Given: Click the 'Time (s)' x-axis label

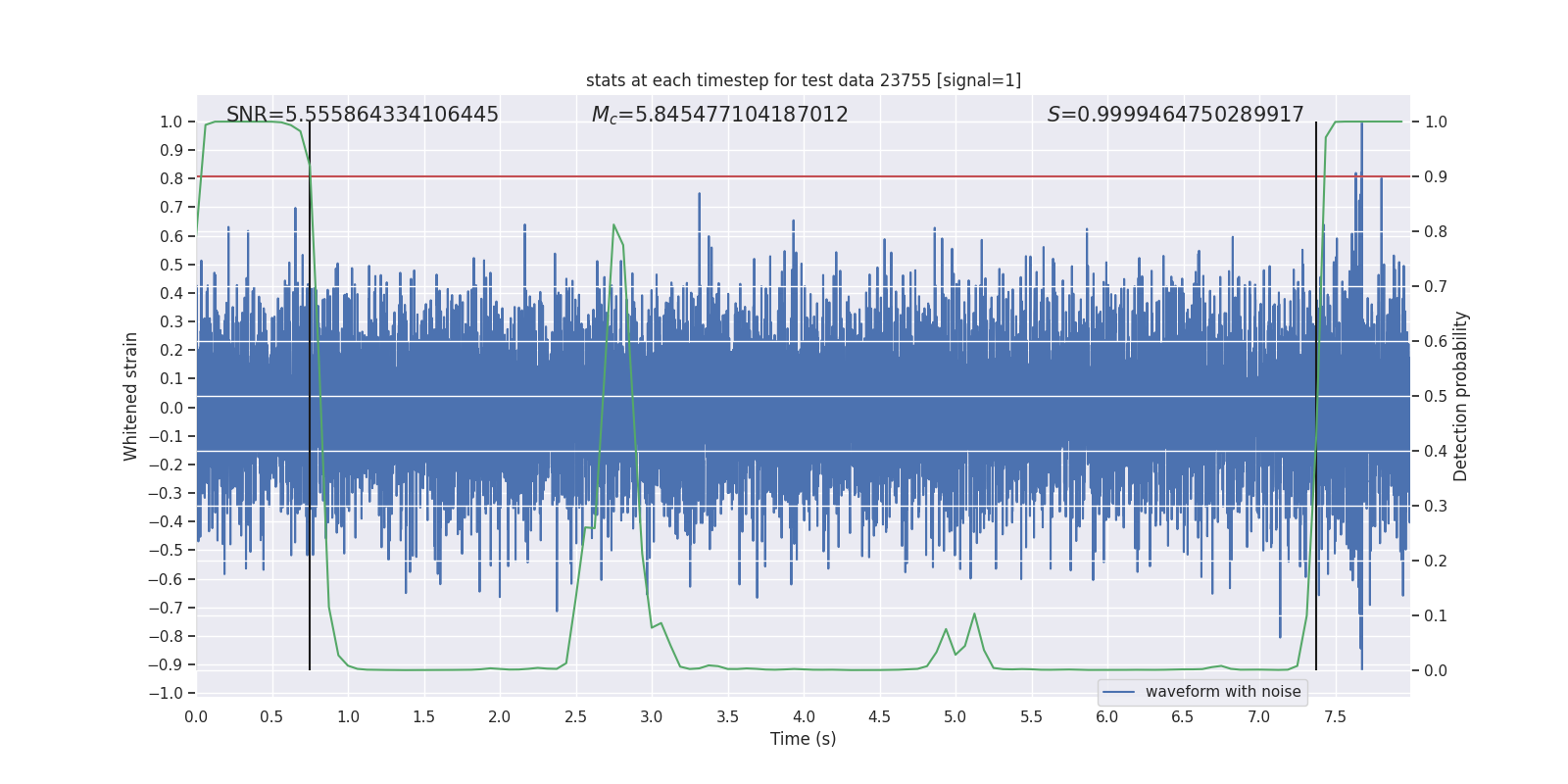Looking at the screenshot, I should point(803,739).
